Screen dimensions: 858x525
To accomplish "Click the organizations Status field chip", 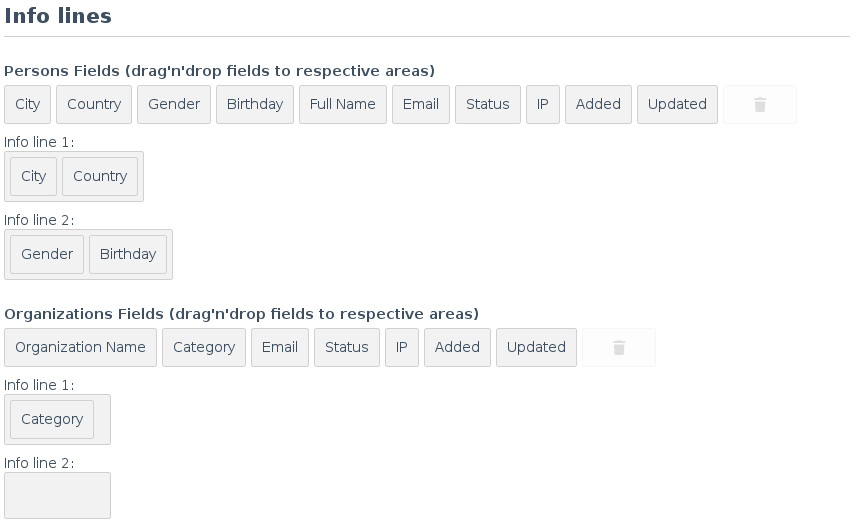I will [346, 347].
